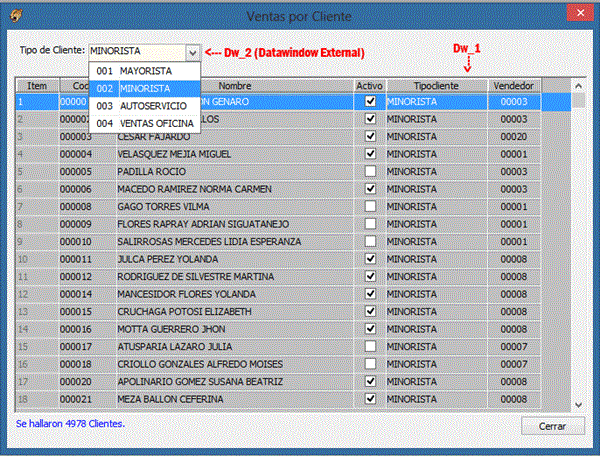Screen dimensions: 600x456
Task: Click the Tipocliente column header
Action: pyautogui.click(x=436, y=86)
